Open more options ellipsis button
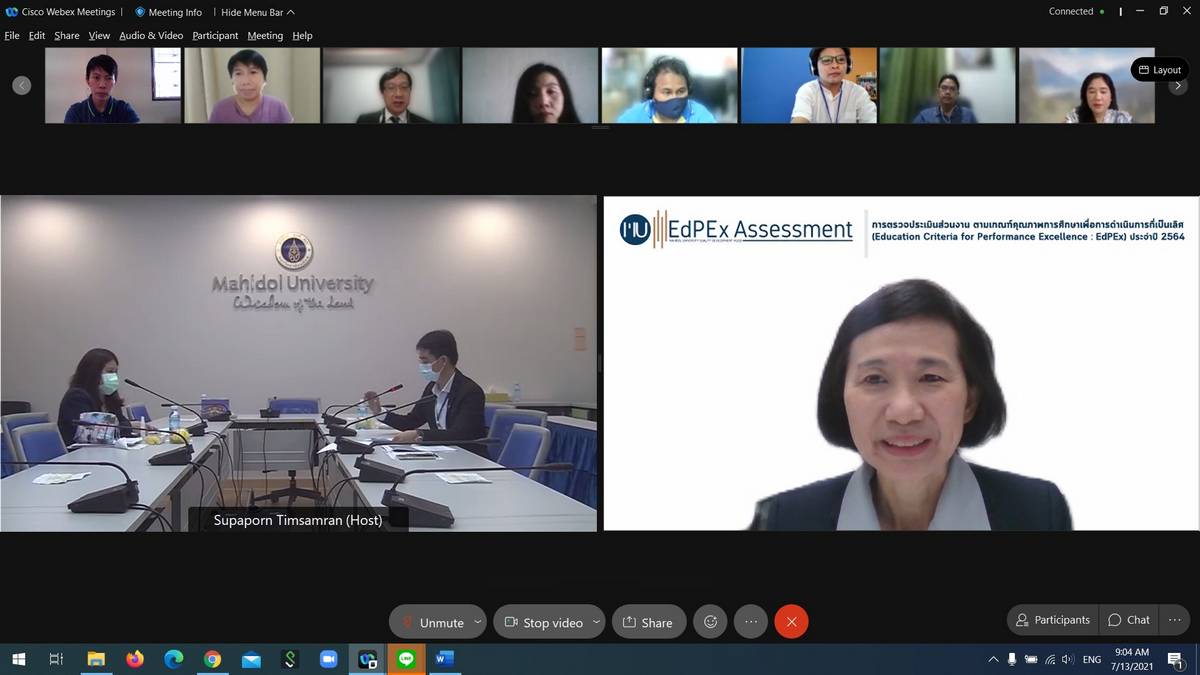This screenshot has width=1200, height=675. 751,622
